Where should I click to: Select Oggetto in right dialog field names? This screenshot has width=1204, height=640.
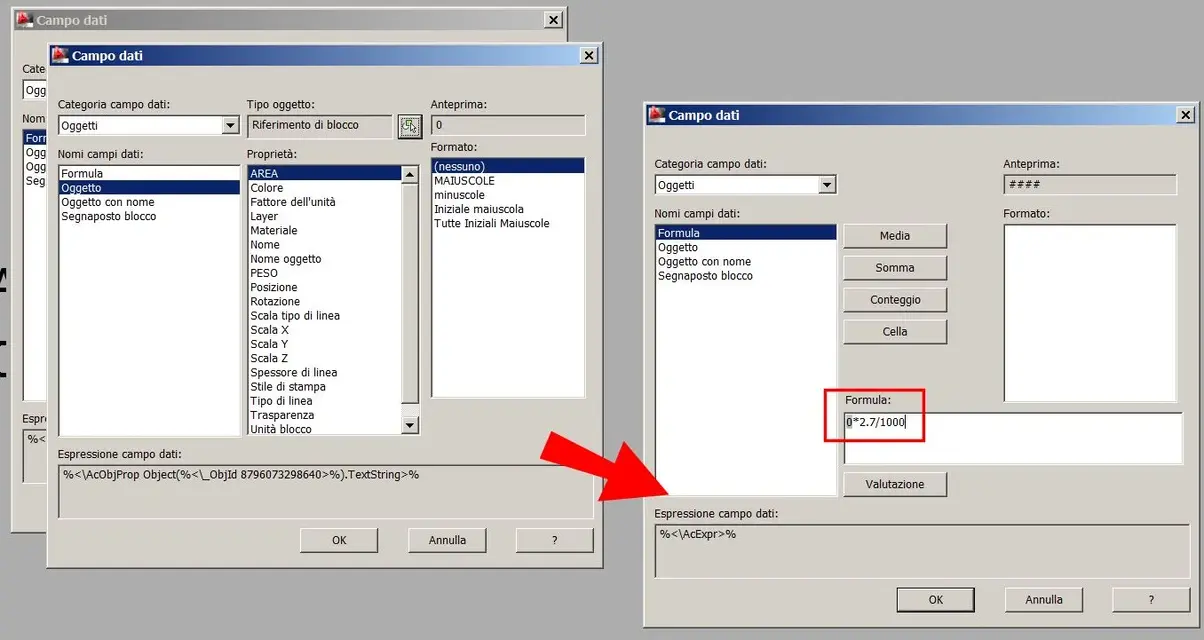[746, 247]
